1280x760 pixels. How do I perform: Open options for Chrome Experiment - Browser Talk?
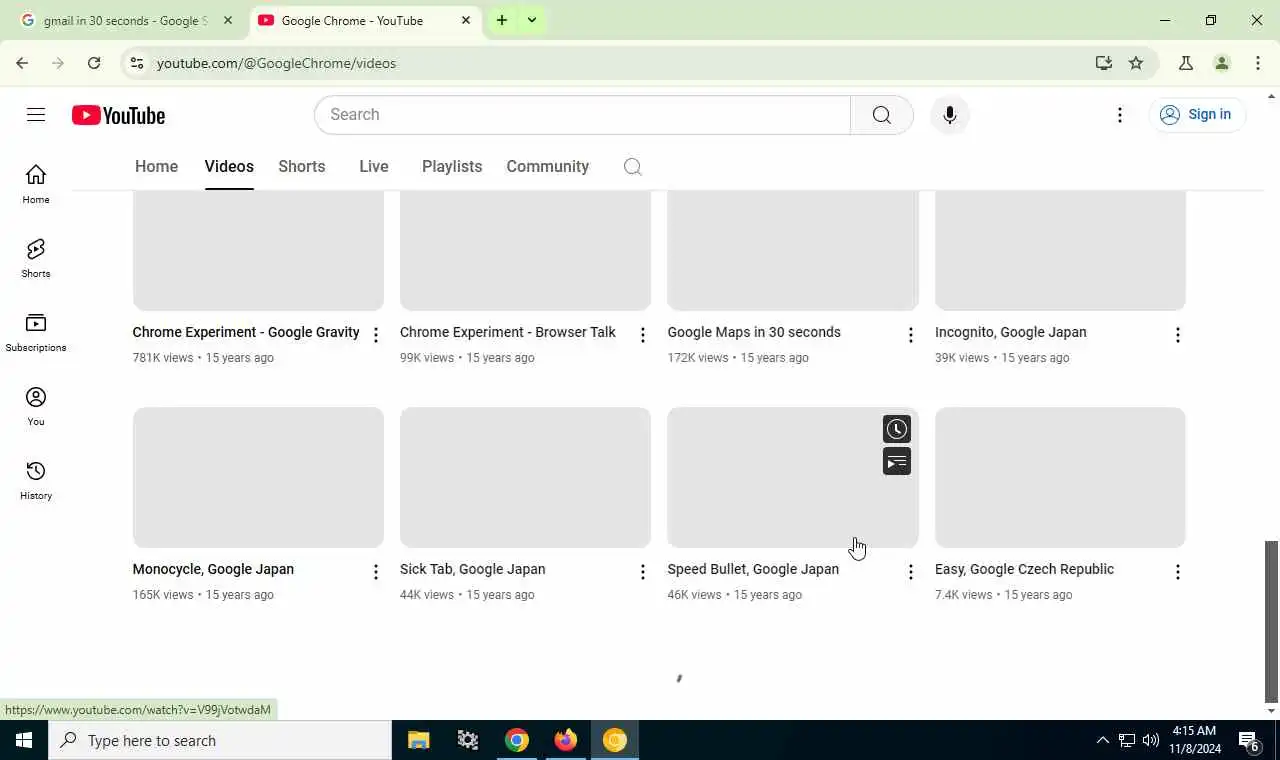(x=643, y=335)
